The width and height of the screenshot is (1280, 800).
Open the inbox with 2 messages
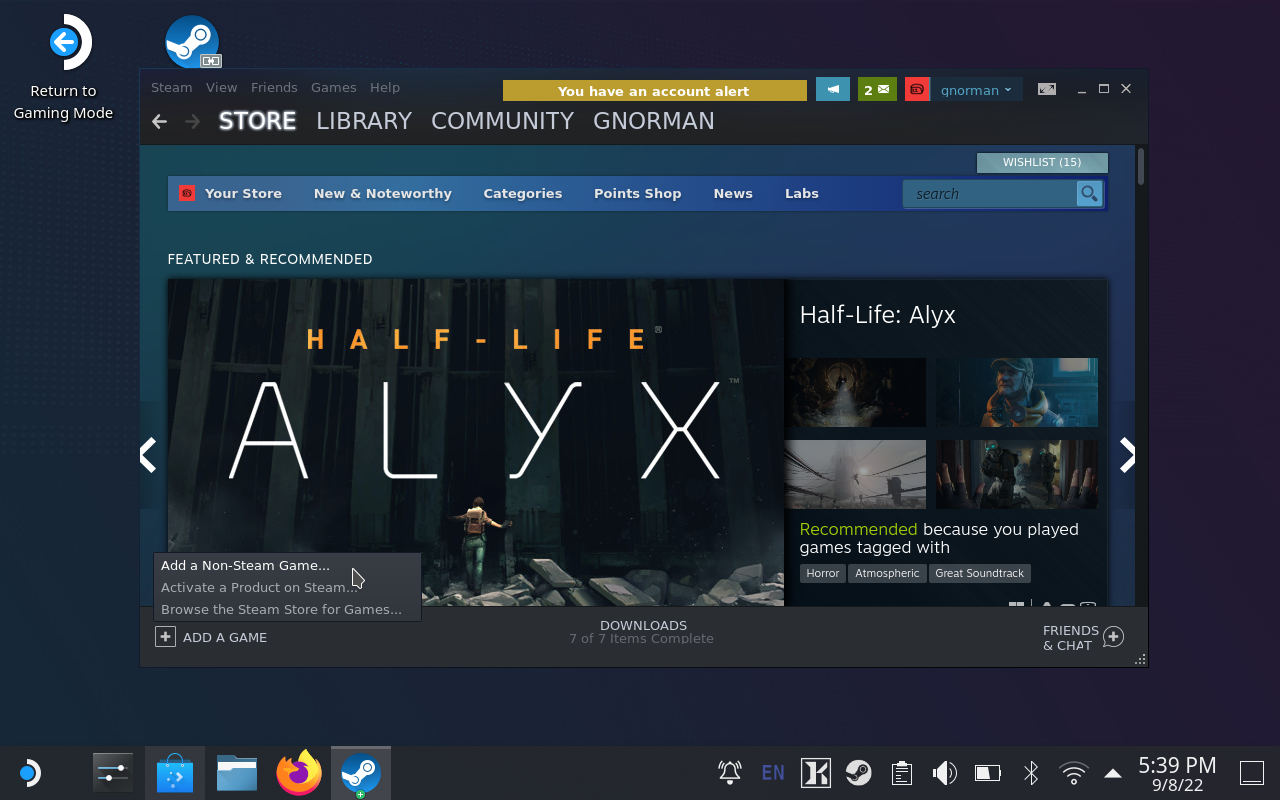click(877, 90)
